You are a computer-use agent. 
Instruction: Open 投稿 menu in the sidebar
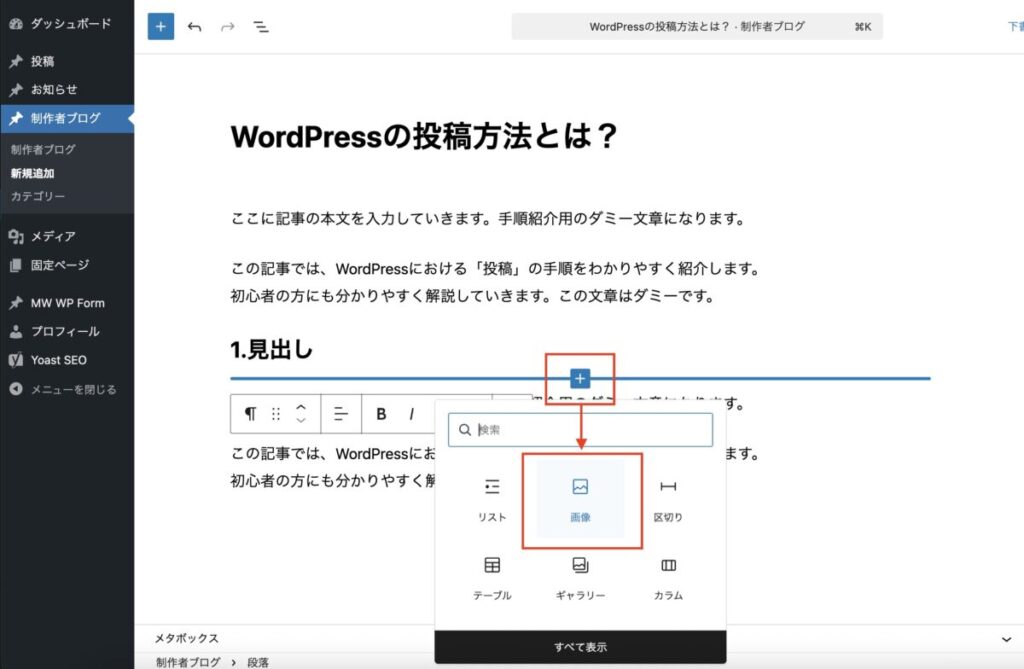65,61
